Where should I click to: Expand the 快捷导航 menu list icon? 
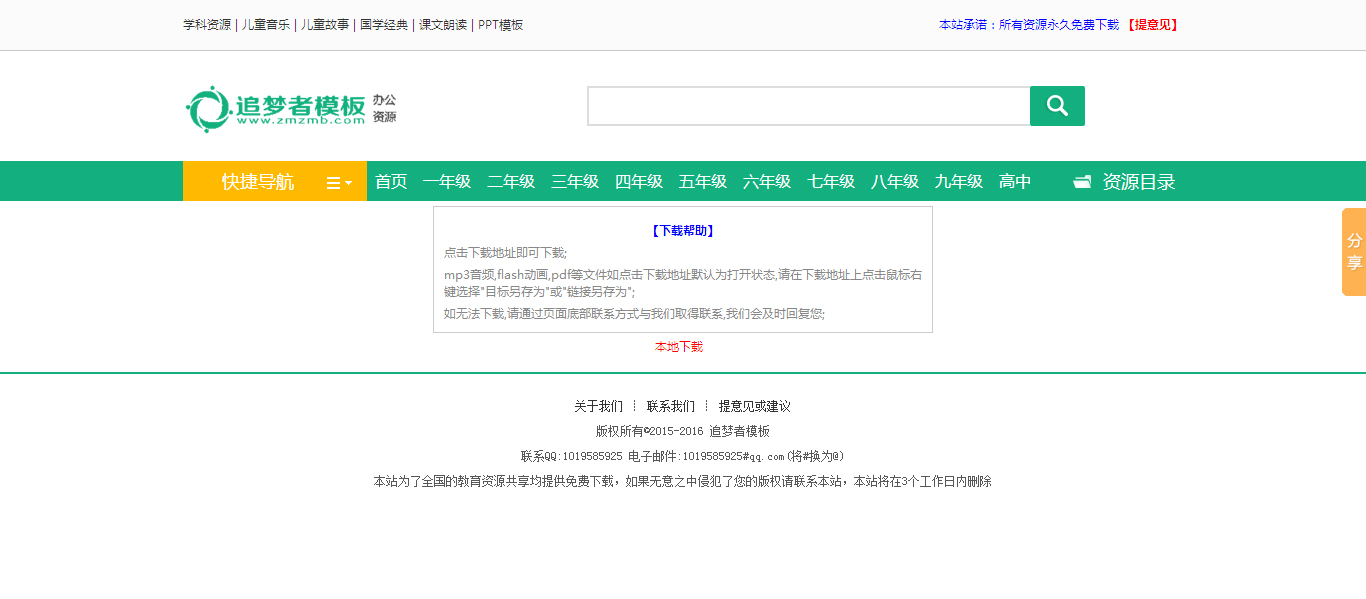point(339,183)
